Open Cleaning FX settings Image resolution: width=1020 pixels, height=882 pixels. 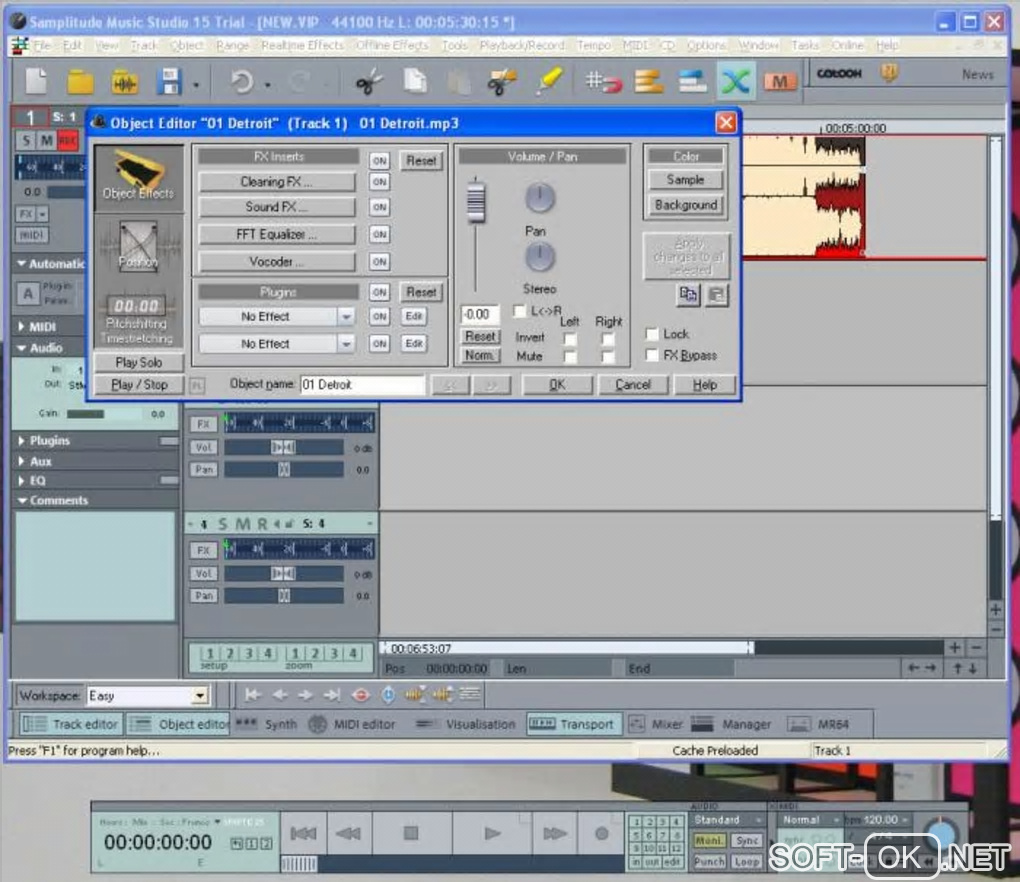tap(276, 182)
